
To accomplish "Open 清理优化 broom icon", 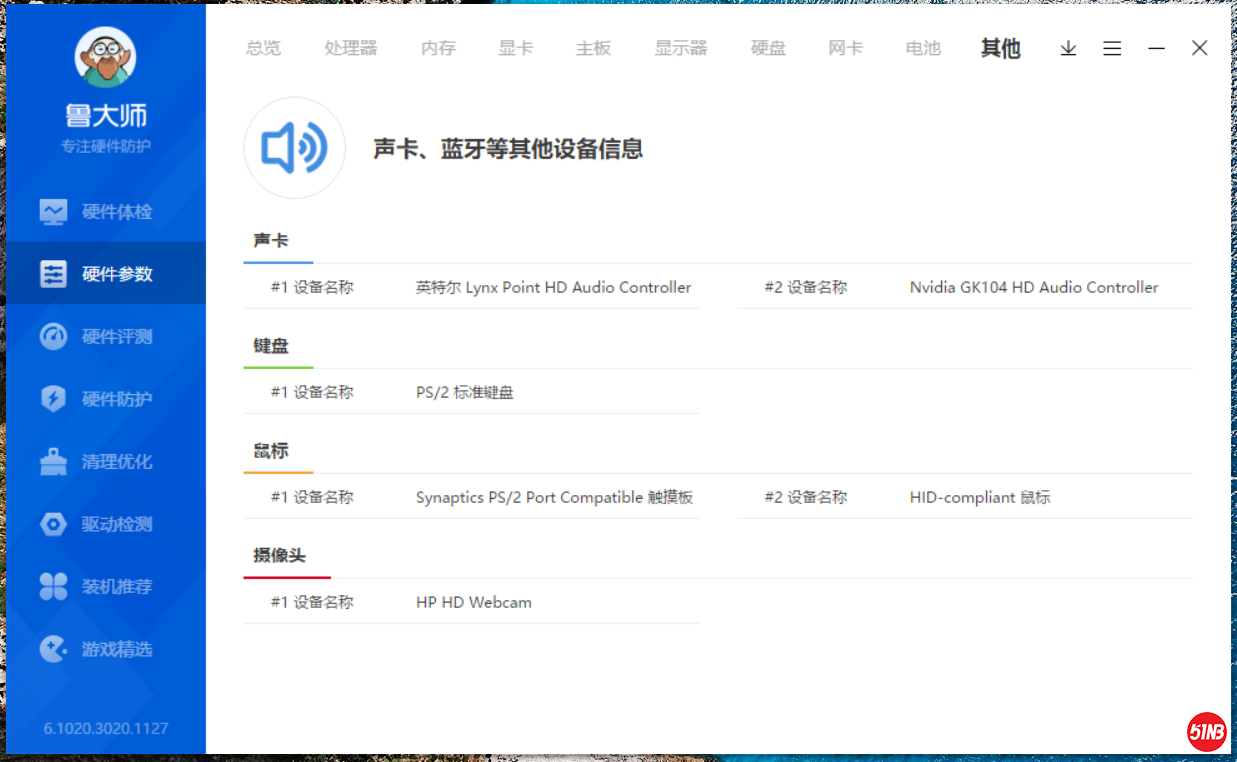I will [x=53, y=462].
